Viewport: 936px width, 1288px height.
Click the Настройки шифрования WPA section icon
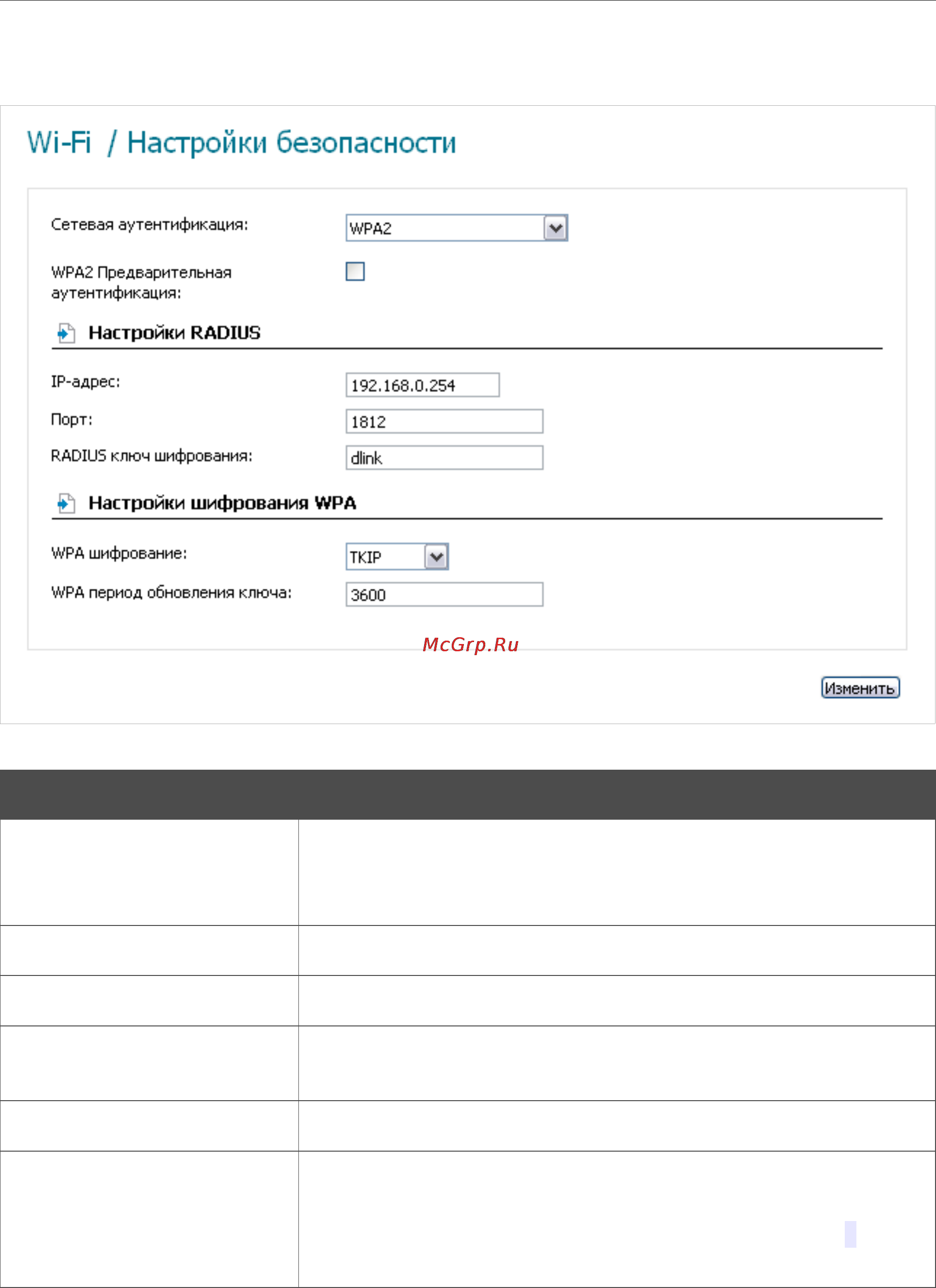[x=66, y=503]
